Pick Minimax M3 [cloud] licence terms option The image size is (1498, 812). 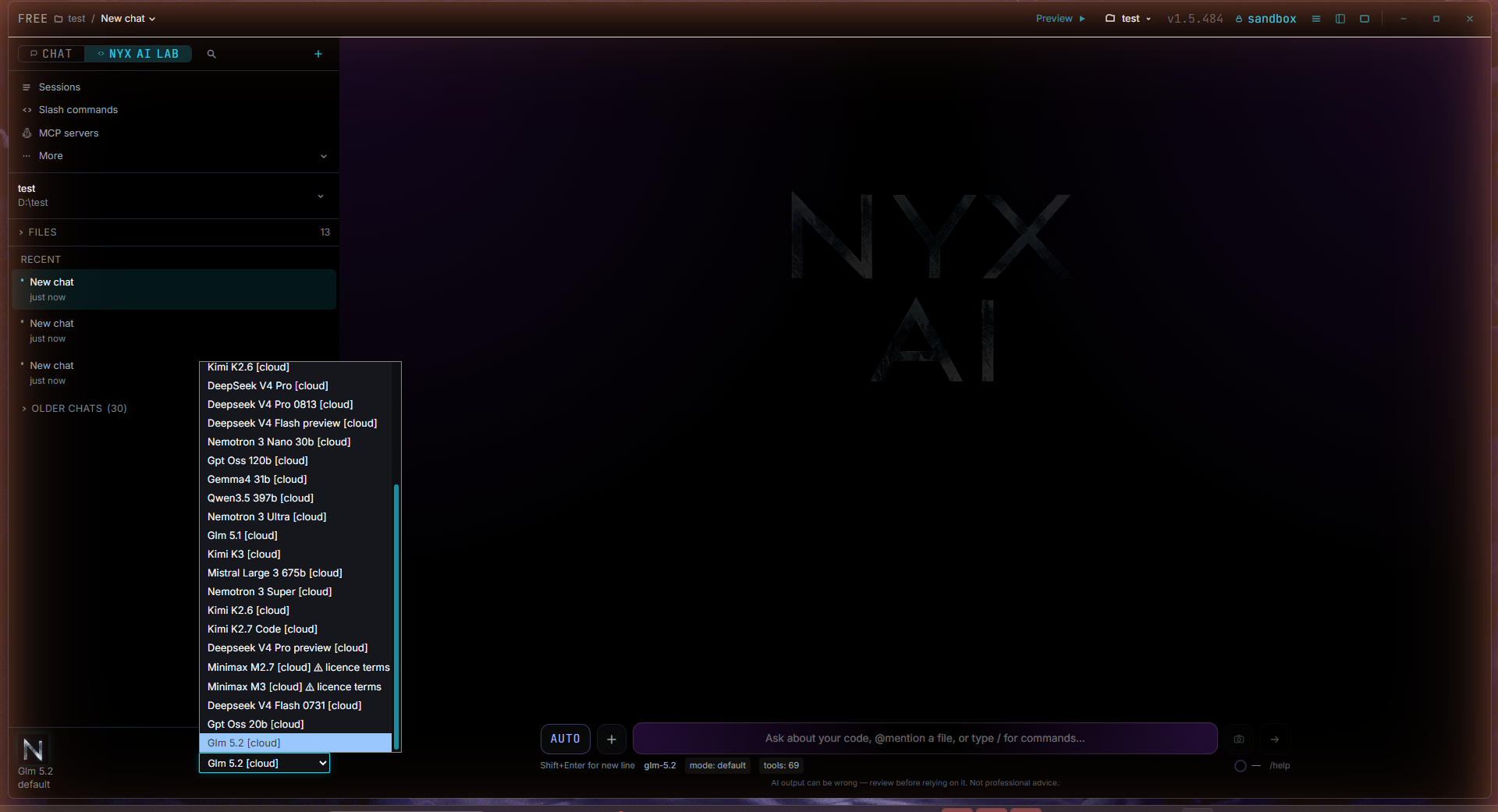pos(296,687)
